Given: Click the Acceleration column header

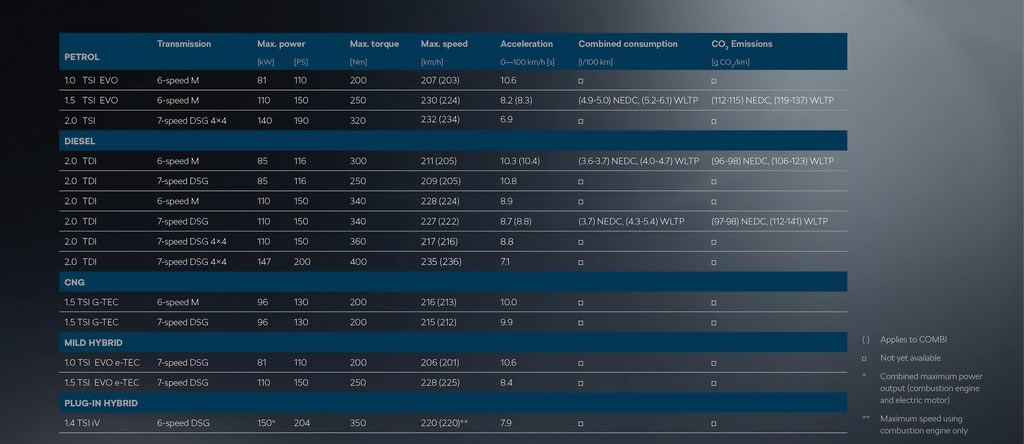Looking at the screenshot, I should pyautogui.click(x=526, y=44).
